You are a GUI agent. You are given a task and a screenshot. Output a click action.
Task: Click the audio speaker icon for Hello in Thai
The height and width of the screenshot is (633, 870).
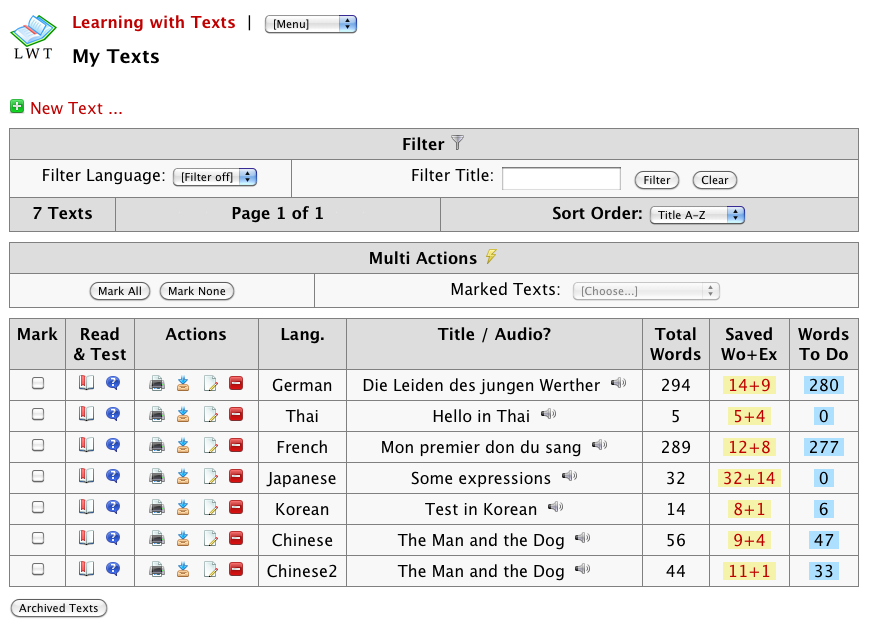548,414
